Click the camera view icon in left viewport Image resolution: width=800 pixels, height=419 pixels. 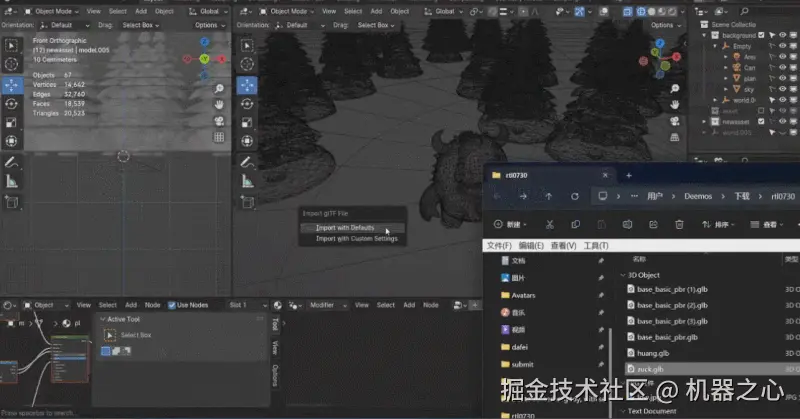[x=218, y=121]
